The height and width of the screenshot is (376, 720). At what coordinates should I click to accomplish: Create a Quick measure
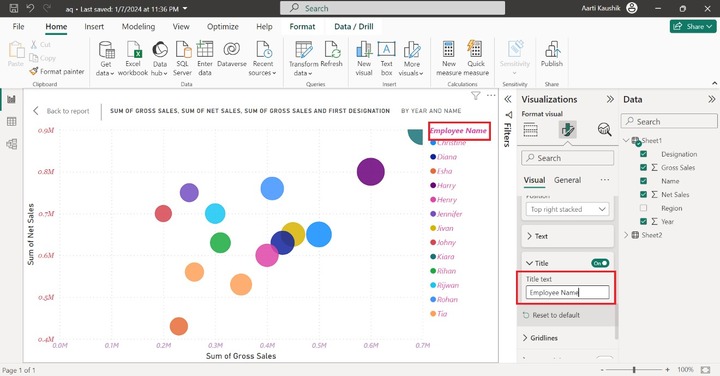point(476,58)
